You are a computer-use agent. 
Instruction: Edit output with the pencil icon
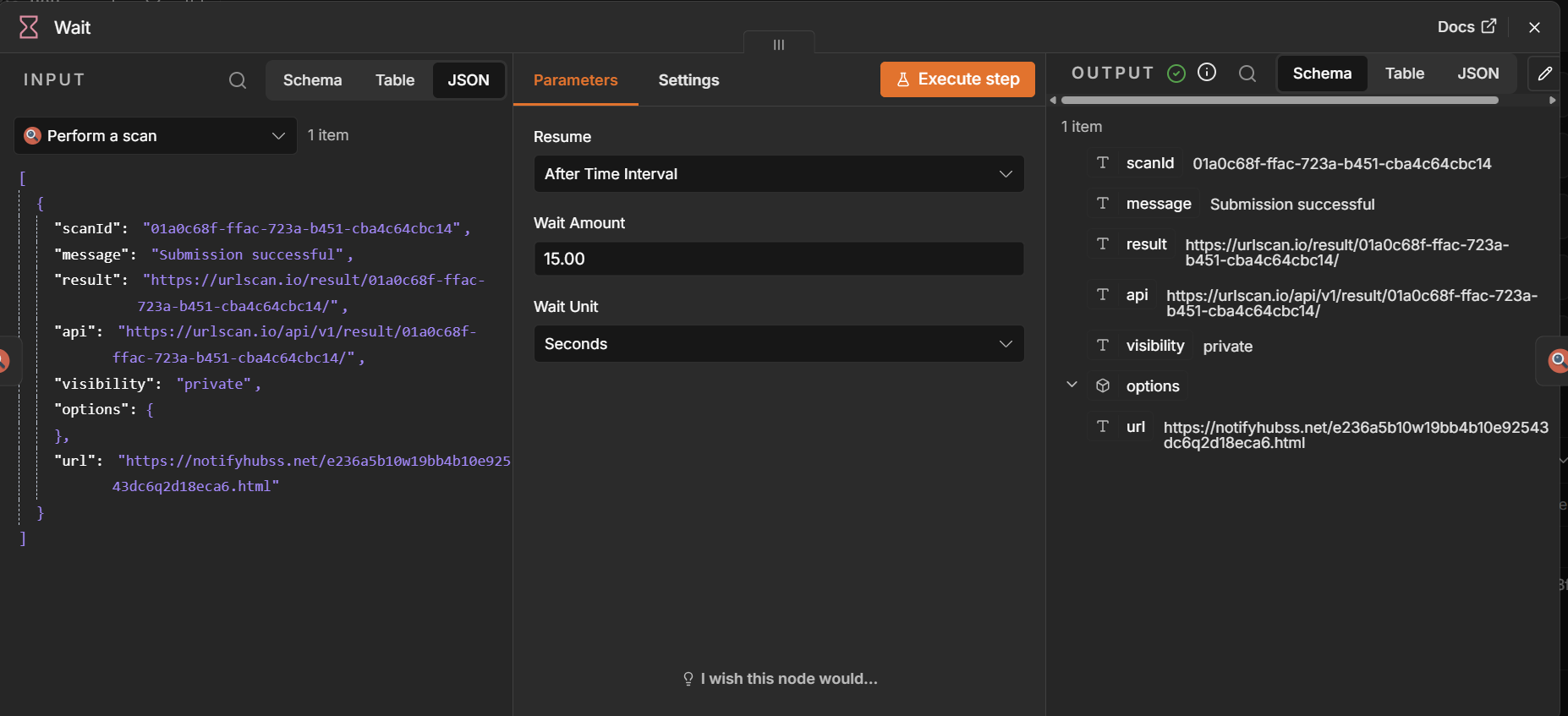pos(1545,74)
